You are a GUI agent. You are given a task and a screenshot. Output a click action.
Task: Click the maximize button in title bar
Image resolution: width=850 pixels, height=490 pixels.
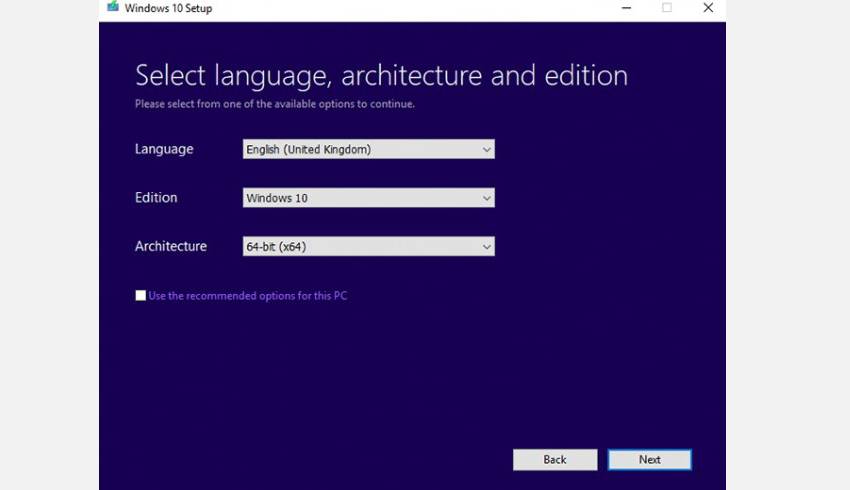(667, 8)
